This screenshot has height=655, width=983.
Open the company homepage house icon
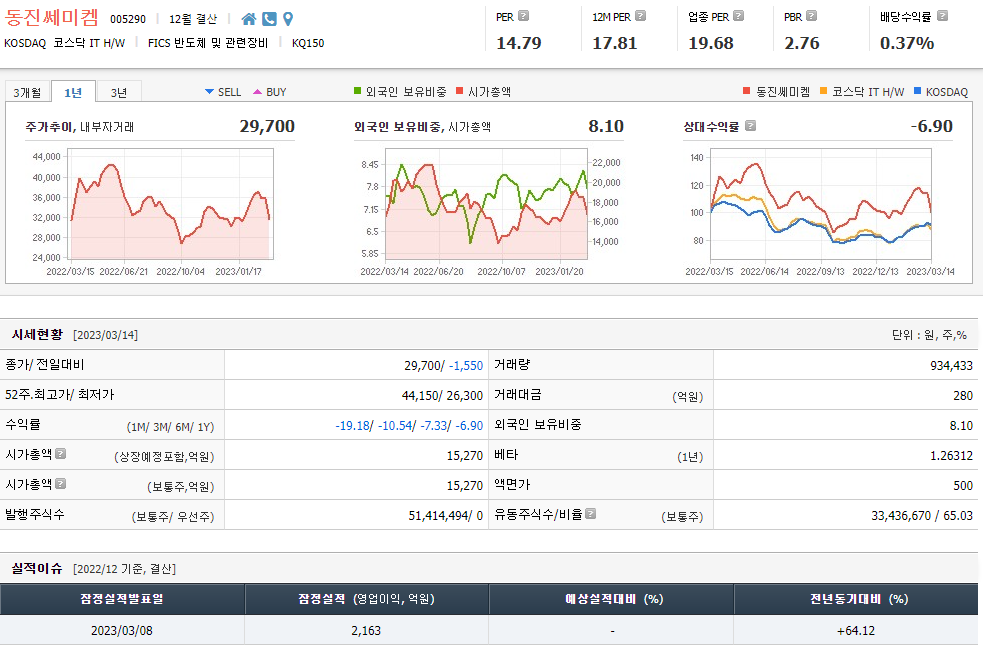[249, 19]
